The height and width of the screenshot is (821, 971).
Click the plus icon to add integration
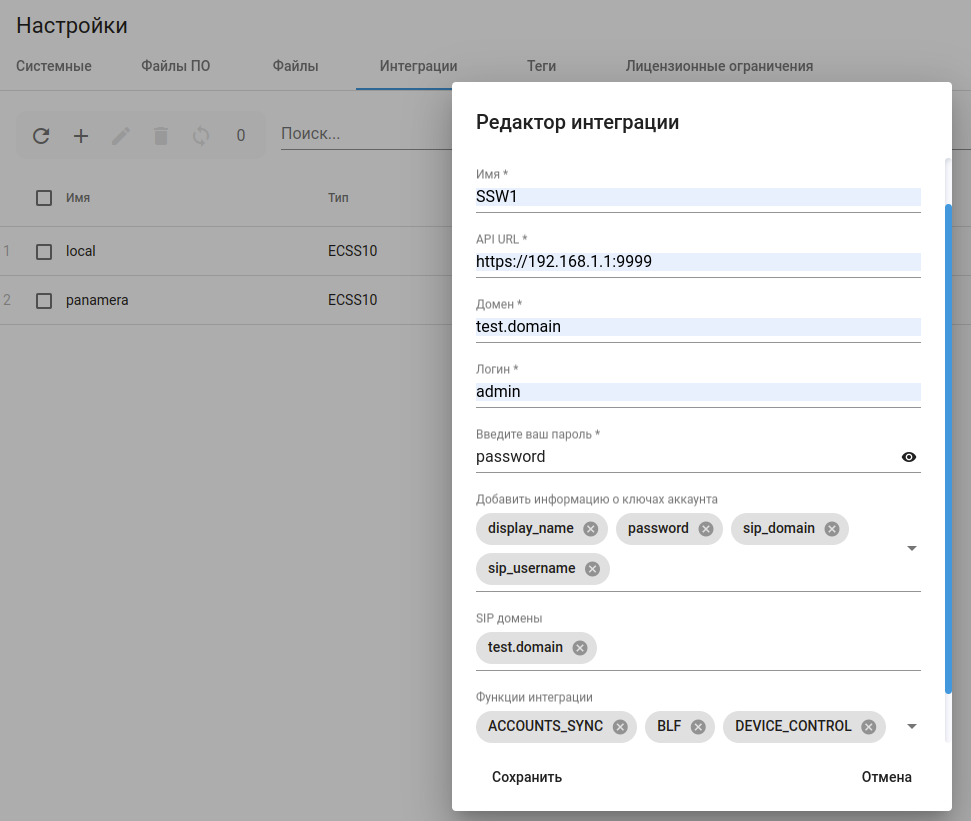(81, 136)
